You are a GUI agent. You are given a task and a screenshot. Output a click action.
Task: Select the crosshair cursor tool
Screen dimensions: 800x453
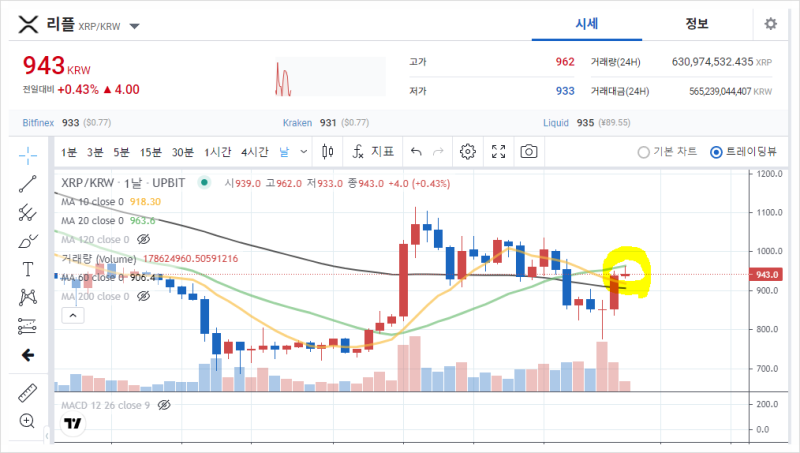click(28, 155)
